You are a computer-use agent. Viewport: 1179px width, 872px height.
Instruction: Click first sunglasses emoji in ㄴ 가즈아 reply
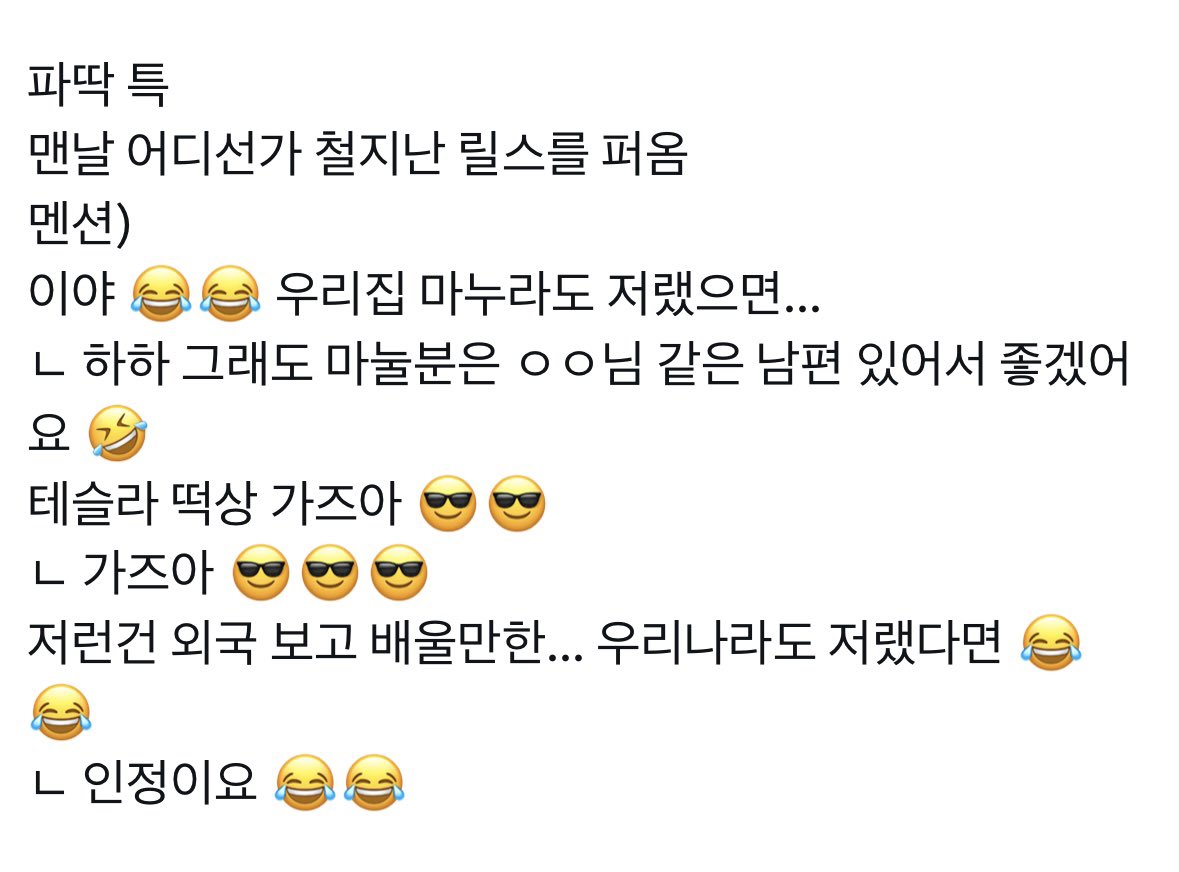click(x=261, y=572)
